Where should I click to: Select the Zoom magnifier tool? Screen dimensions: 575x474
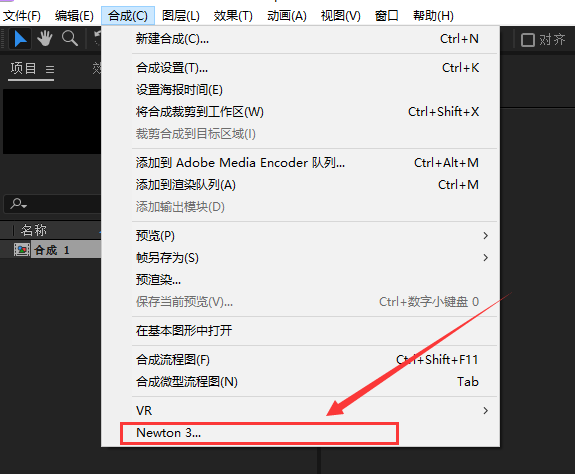[x=70, y=38]
